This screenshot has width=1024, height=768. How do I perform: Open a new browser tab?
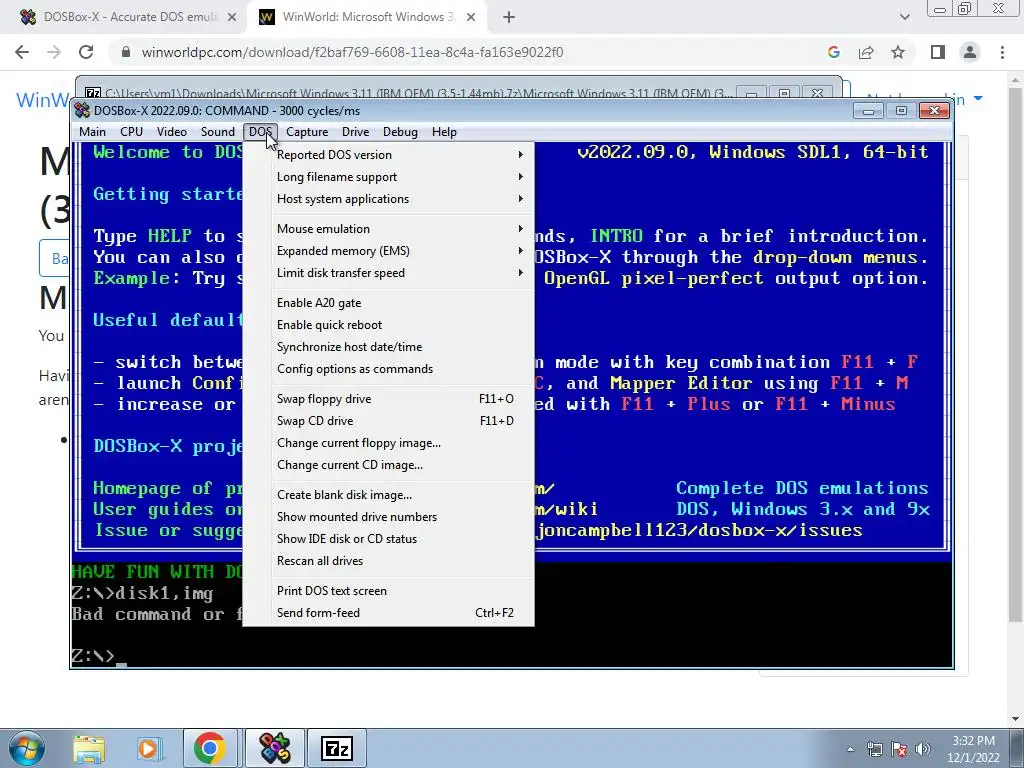click(x=509, y=18)
